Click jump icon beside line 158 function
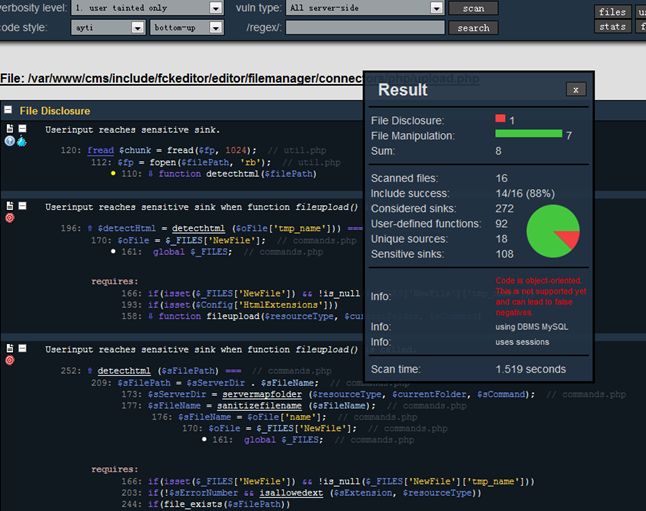Viewport: 646px width, 511px height. point(150,316)
